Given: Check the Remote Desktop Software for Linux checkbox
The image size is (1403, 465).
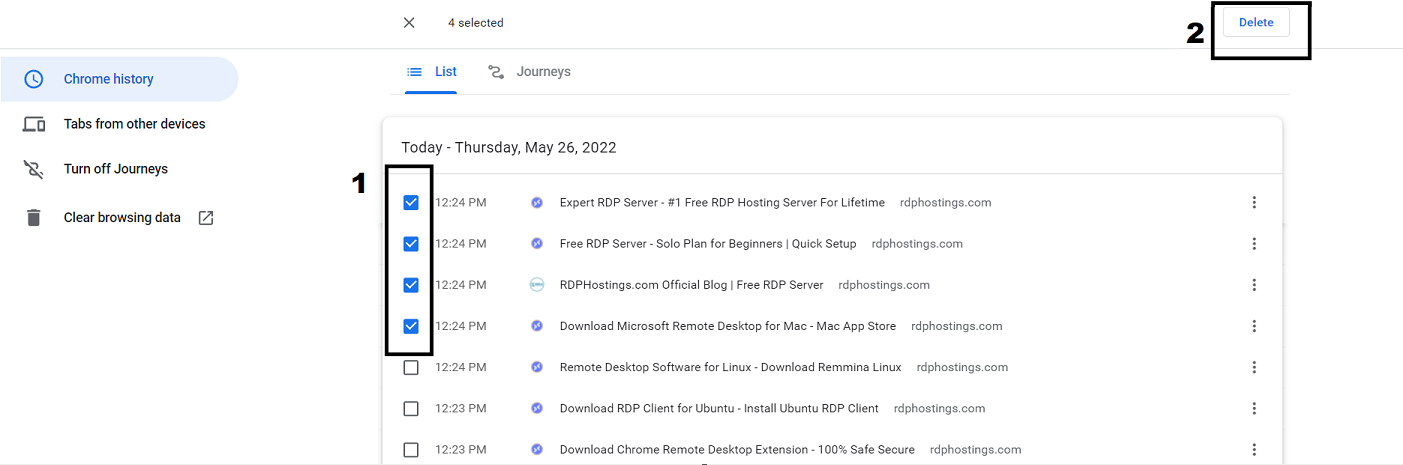Looking at the screenshot, I should (x=411, y=368).
